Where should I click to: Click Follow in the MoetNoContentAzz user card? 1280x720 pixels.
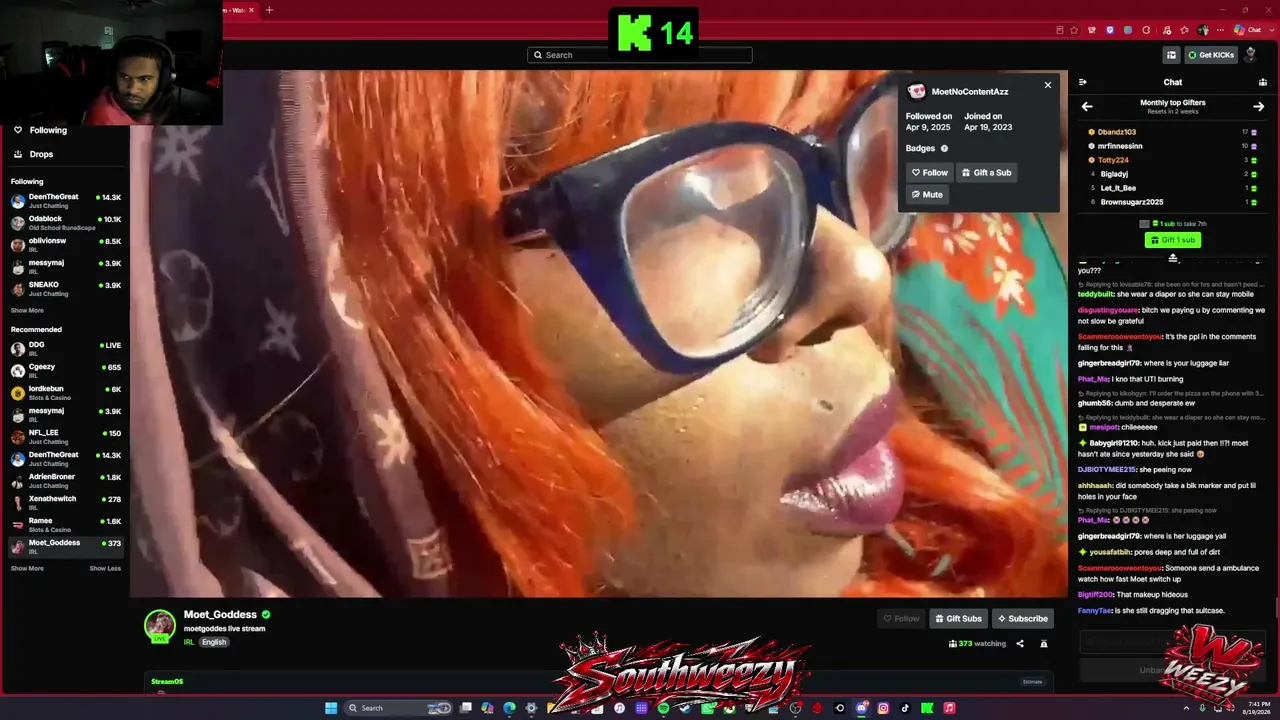(x=930, y=173)
